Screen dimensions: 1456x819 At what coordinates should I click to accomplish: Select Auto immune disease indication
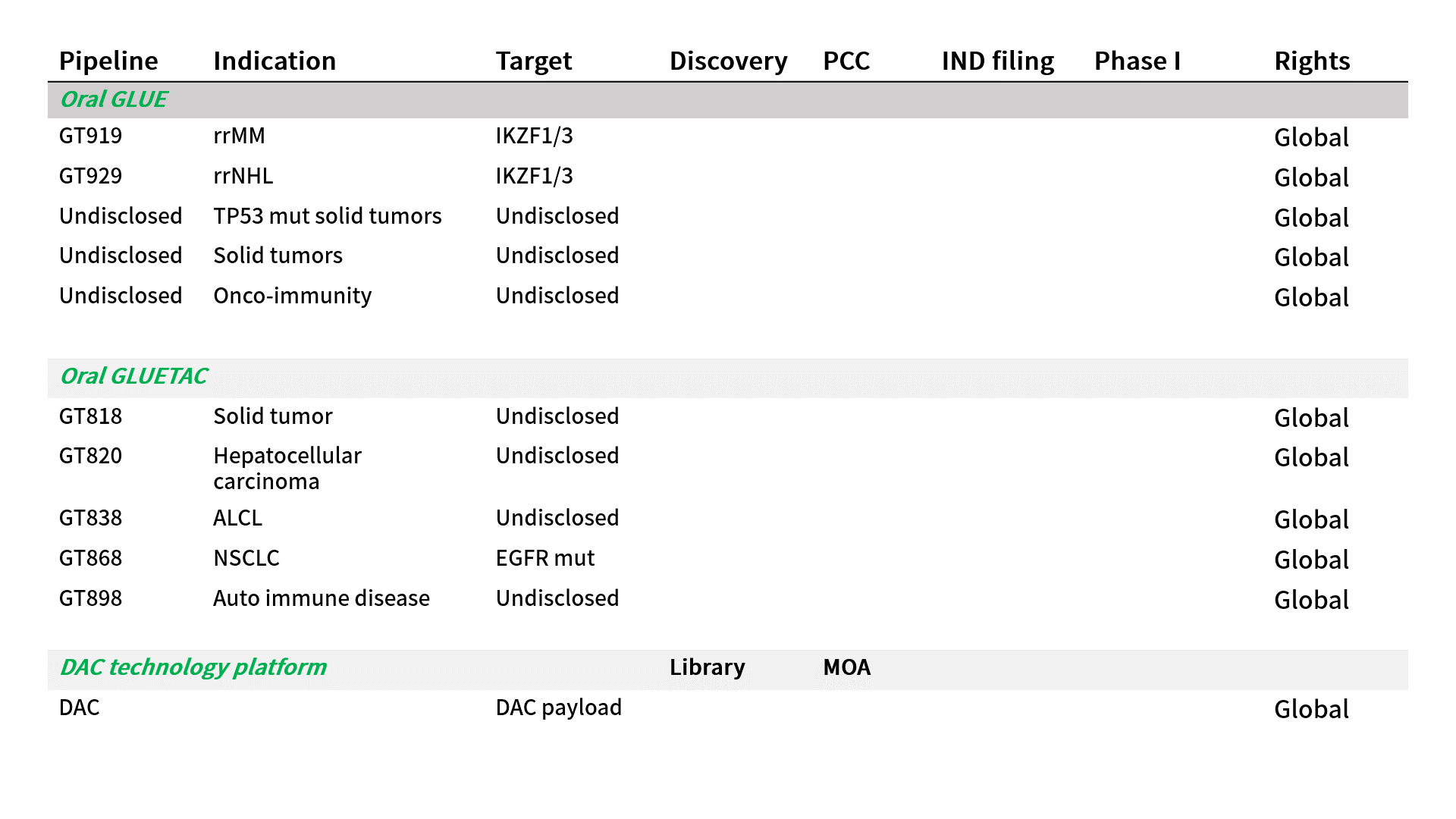point(322,598)
